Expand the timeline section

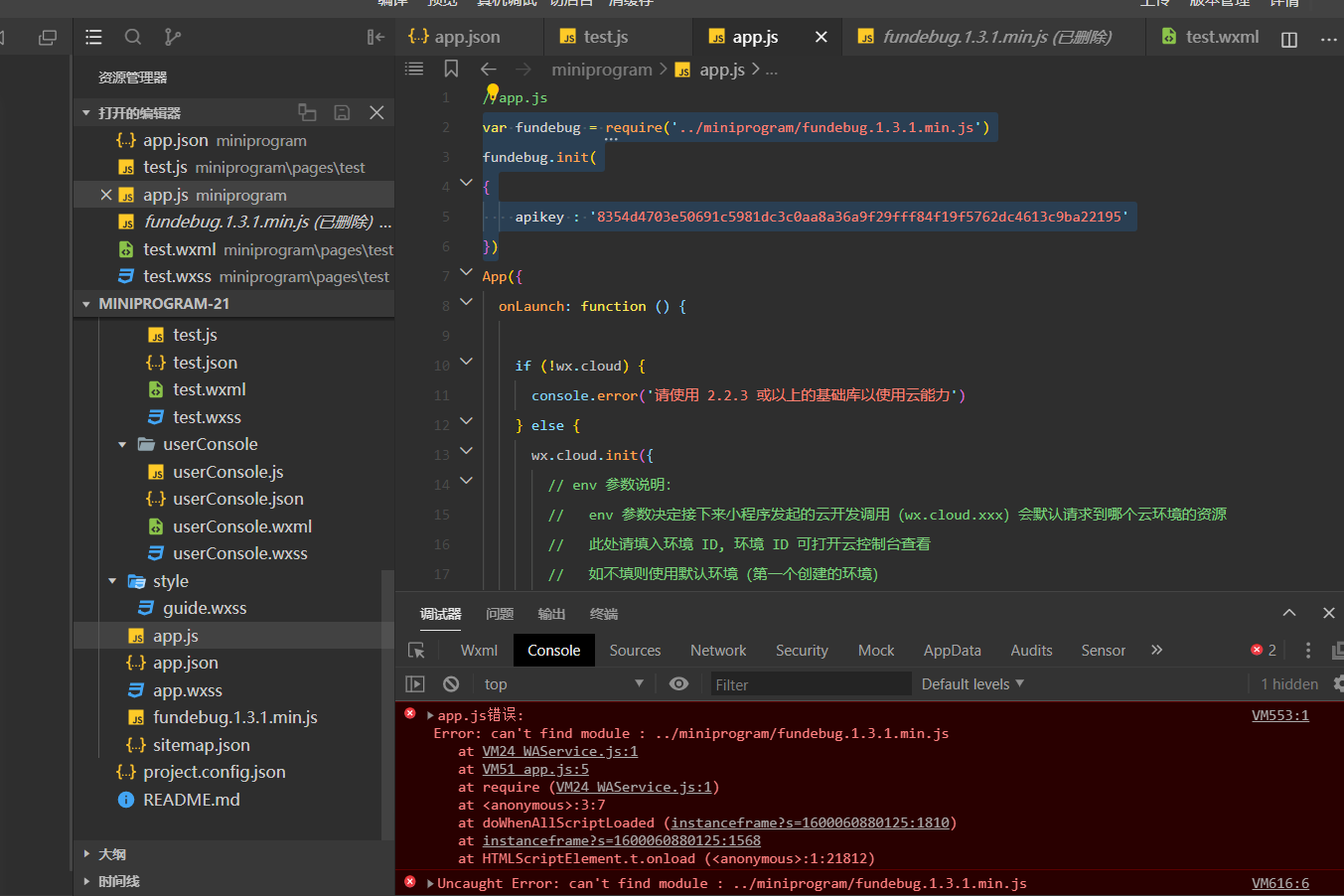(86, 881)
